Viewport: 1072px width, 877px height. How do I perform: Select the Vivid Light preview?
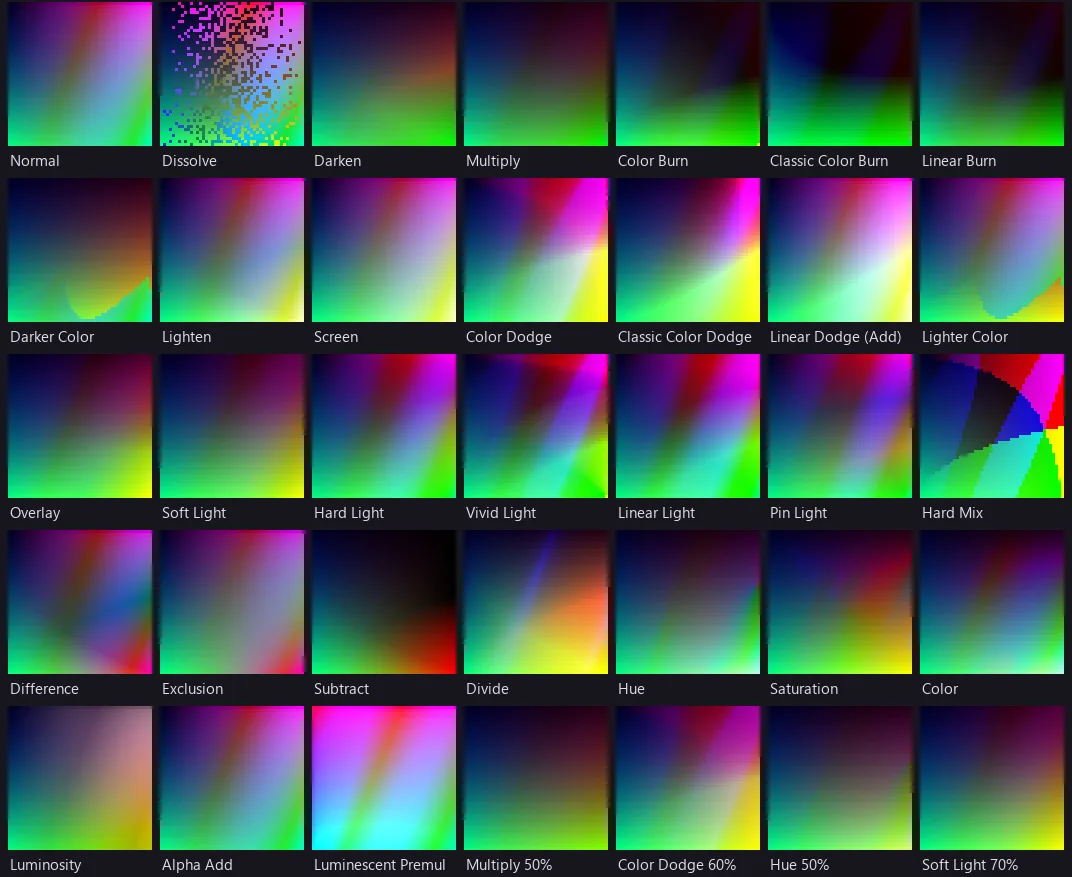[x=536, y=426]
